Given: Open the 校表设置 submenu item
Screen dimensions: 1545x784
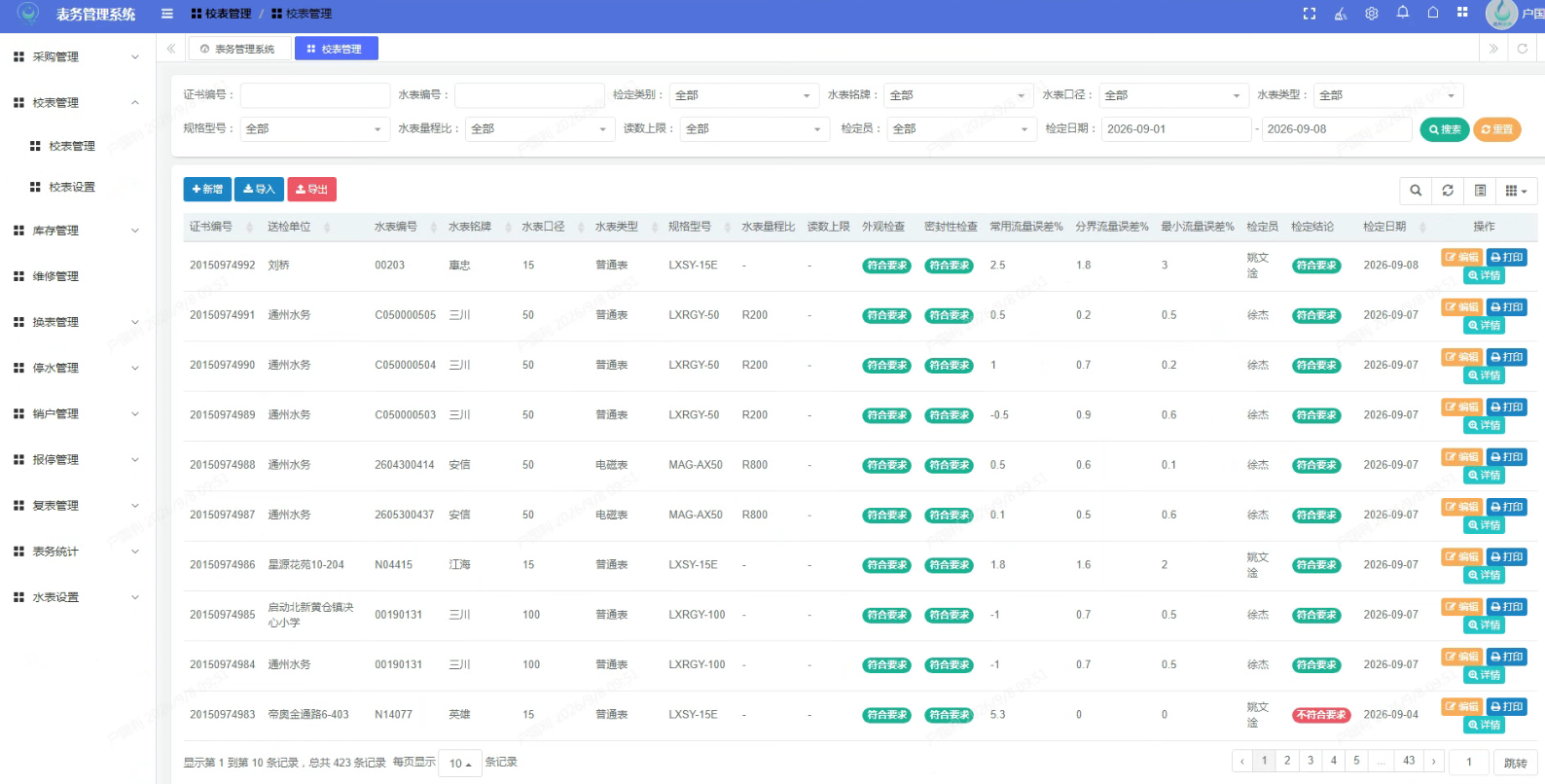Looking at the screenshot, I should tap(72, 187).
